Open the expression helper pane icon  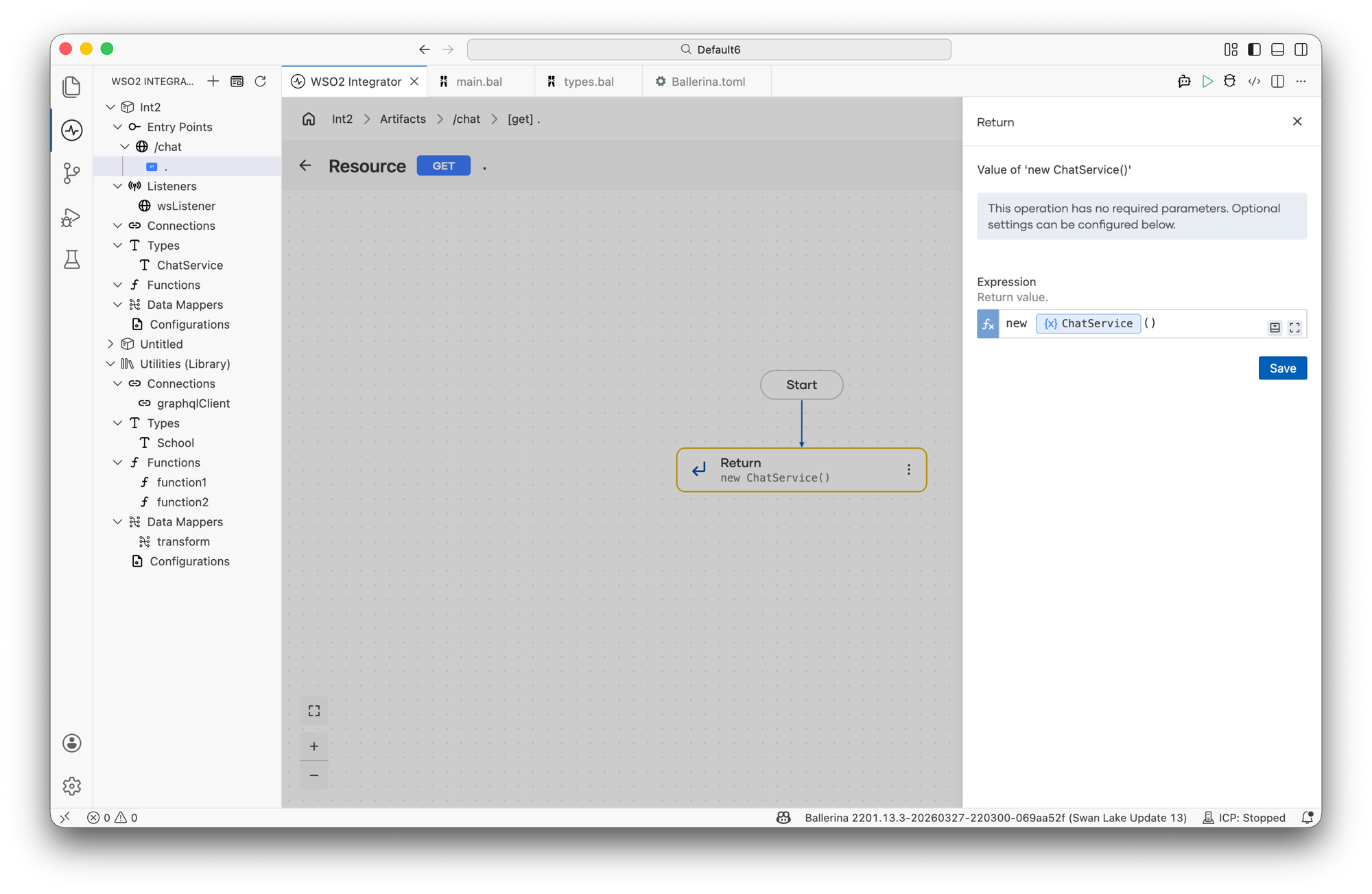pyautogui.click(x=1275, y=328)
